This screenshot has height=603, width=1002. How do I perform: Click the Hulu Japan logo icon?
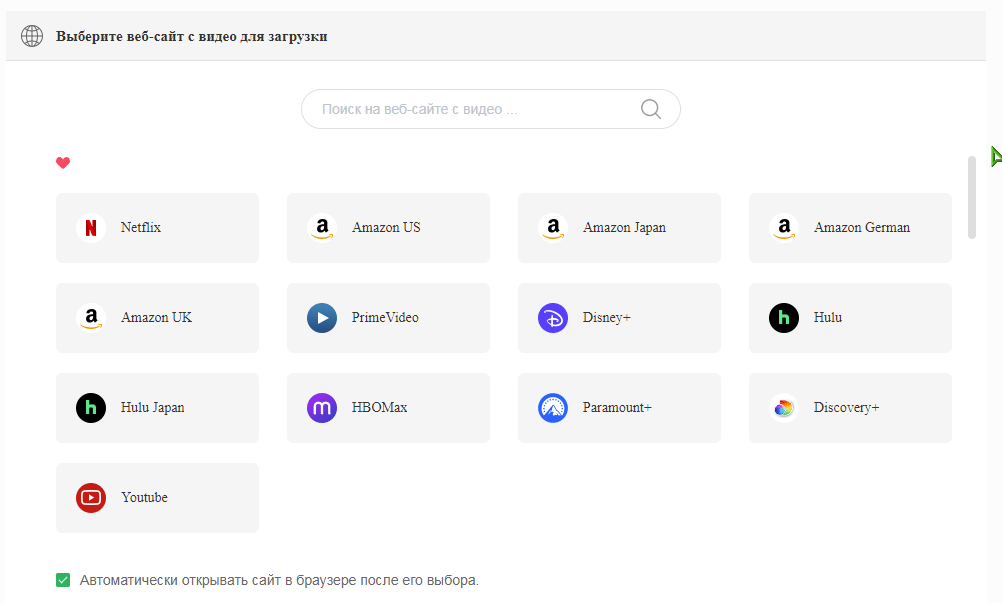coord(91,408)
